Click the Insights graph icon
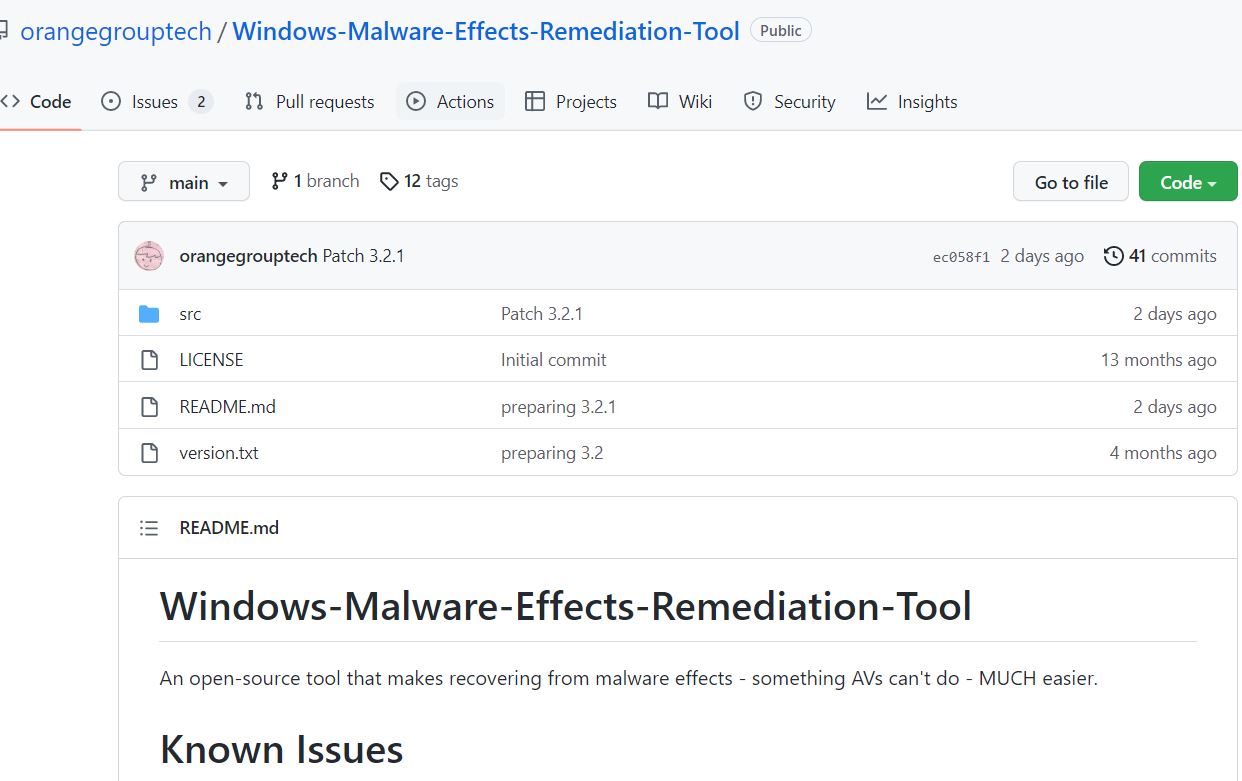The width and height of the screenshot is (1242, 781). [x=877, y=101]
